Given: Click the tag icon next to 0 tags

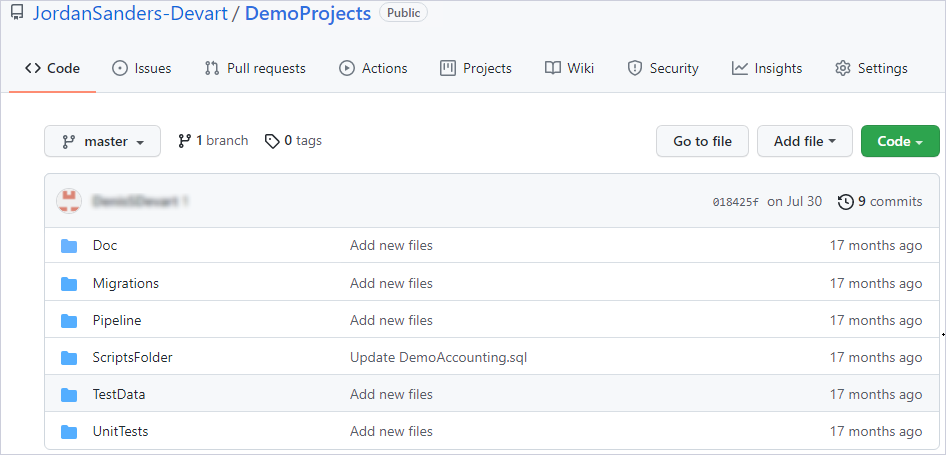Looking at the screenshot, I should [272, 141].
